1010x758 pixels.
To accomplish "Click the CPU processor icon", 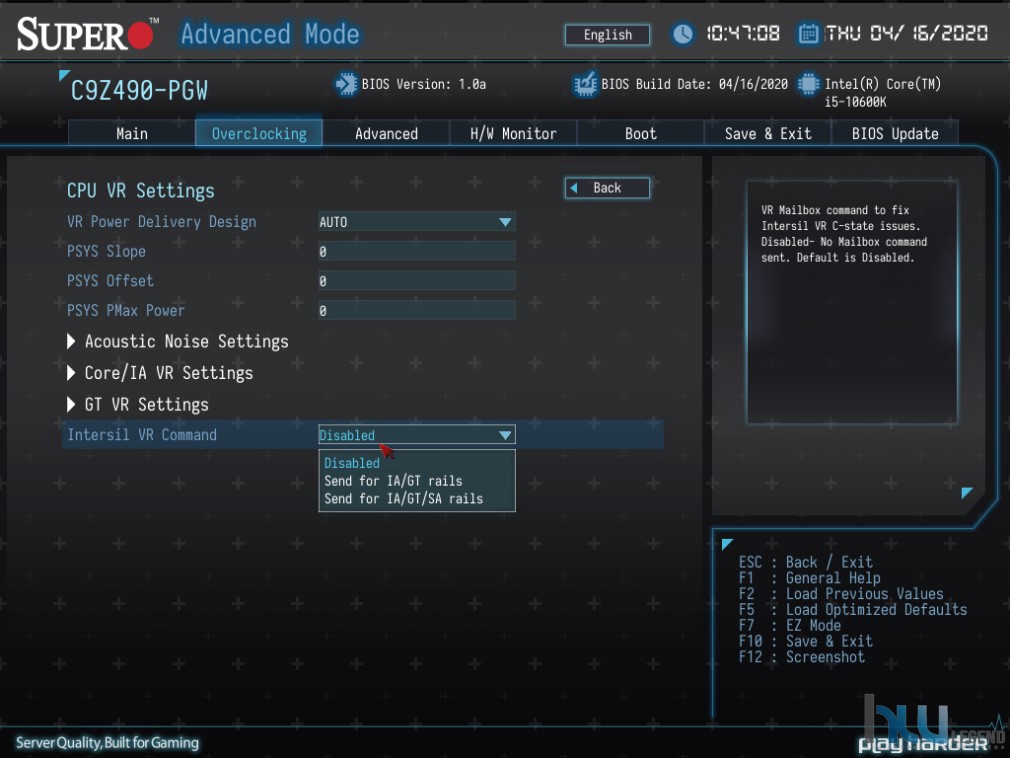I will (x=808, y=84).
